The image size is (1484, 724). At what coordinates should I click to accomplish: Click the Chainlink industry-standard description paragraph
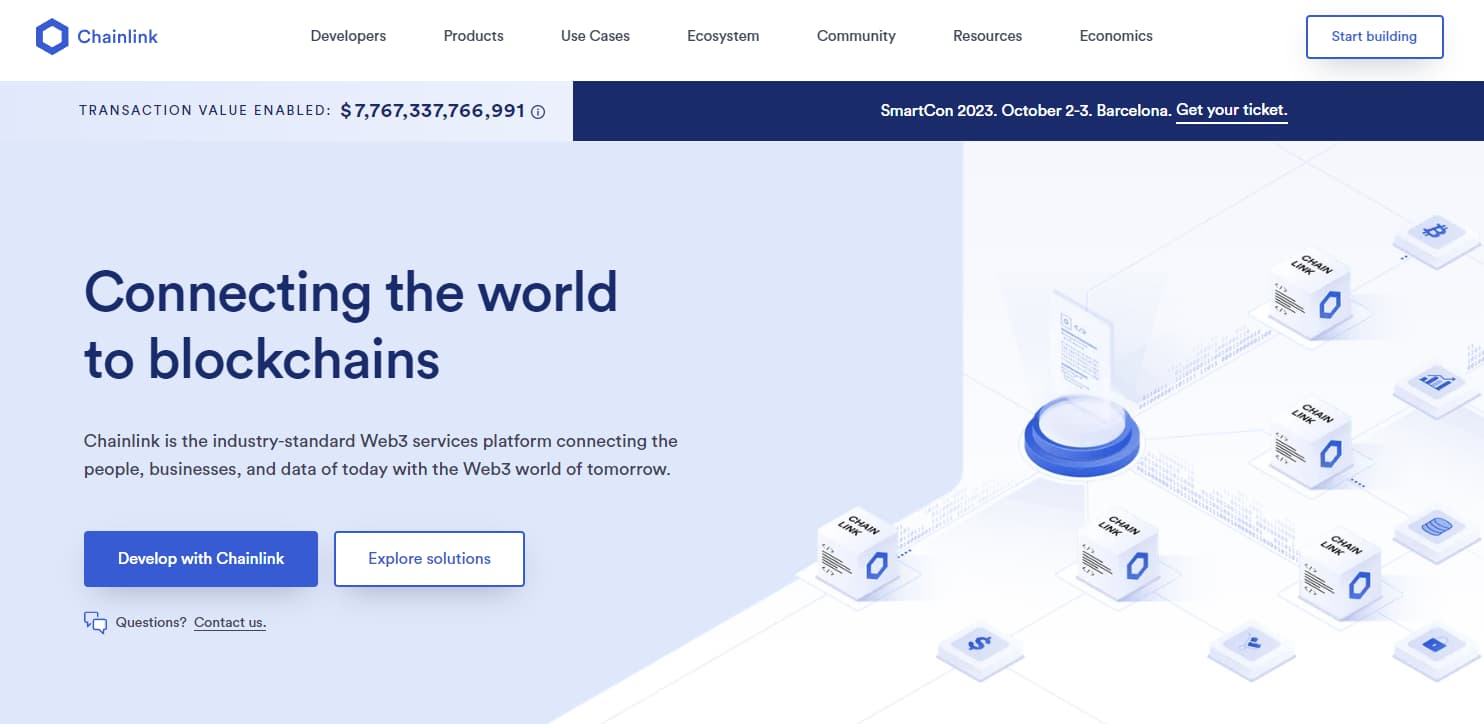tap(381, 454)
